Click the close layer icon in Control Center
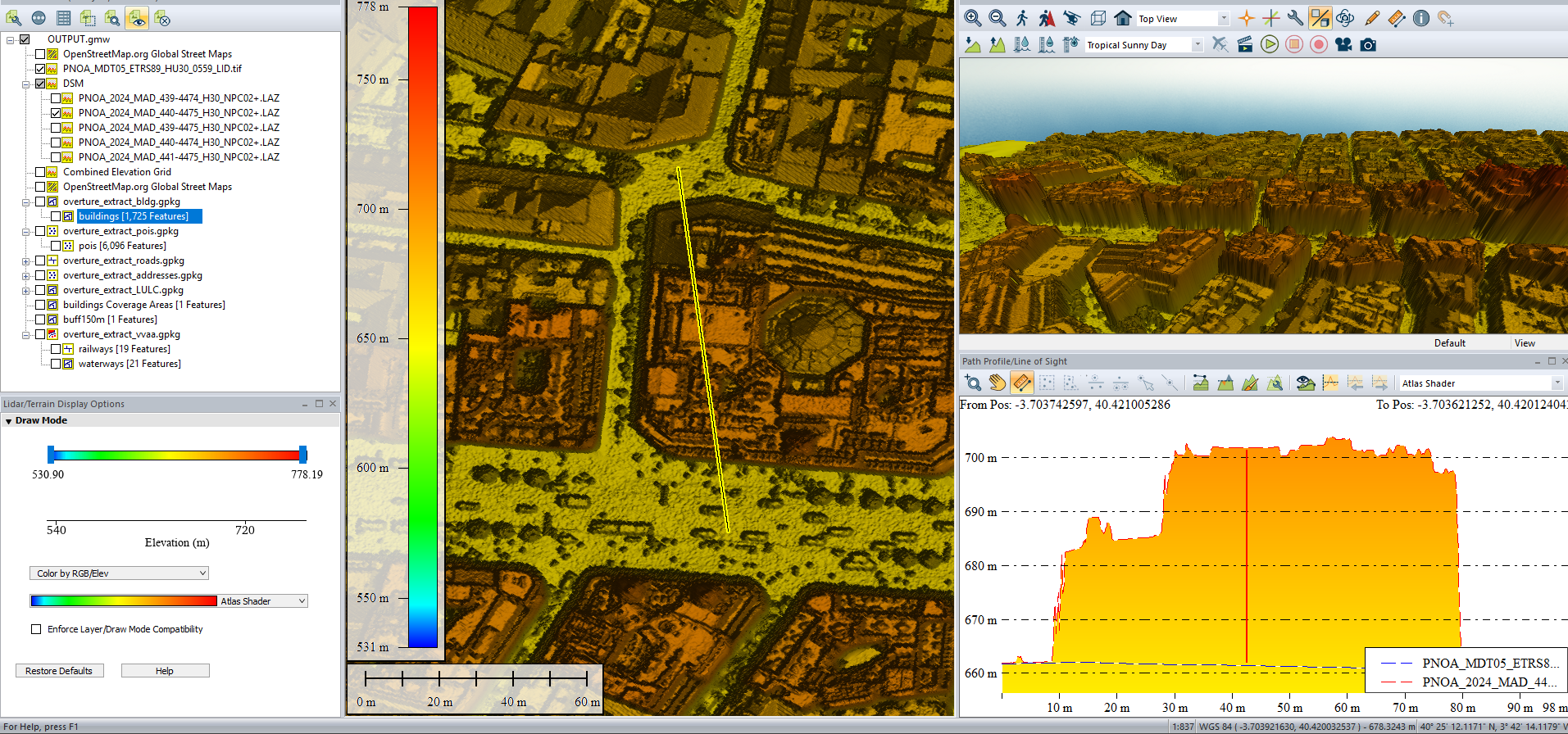 pos(162,18)
